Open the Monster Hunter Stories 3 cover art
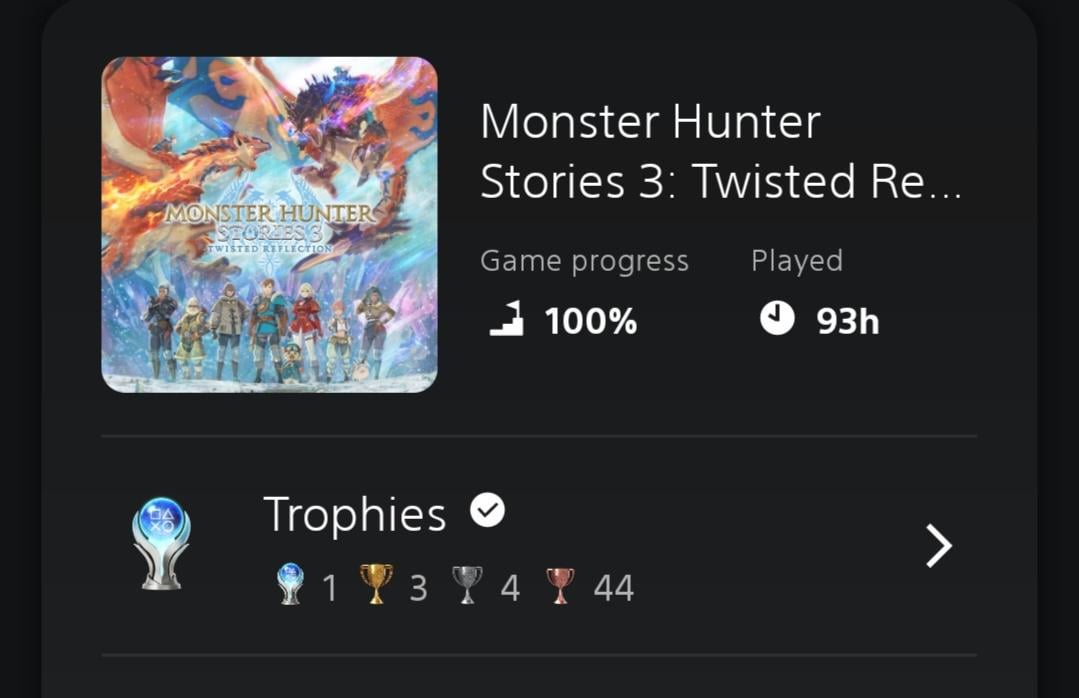The image size is (1079, 698). (x=269, y=224)
